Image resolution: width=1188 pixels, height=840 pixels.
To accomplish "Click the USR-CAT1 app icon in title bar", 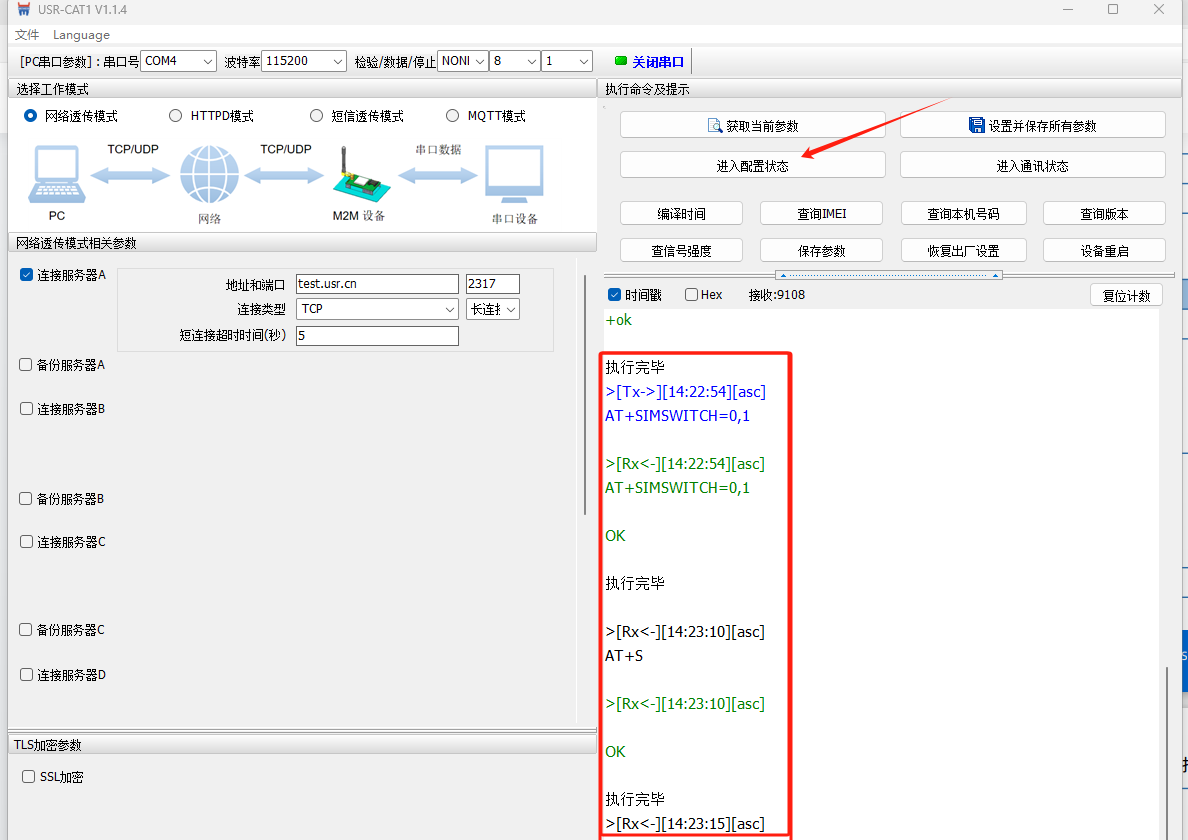I will (23, 9).
